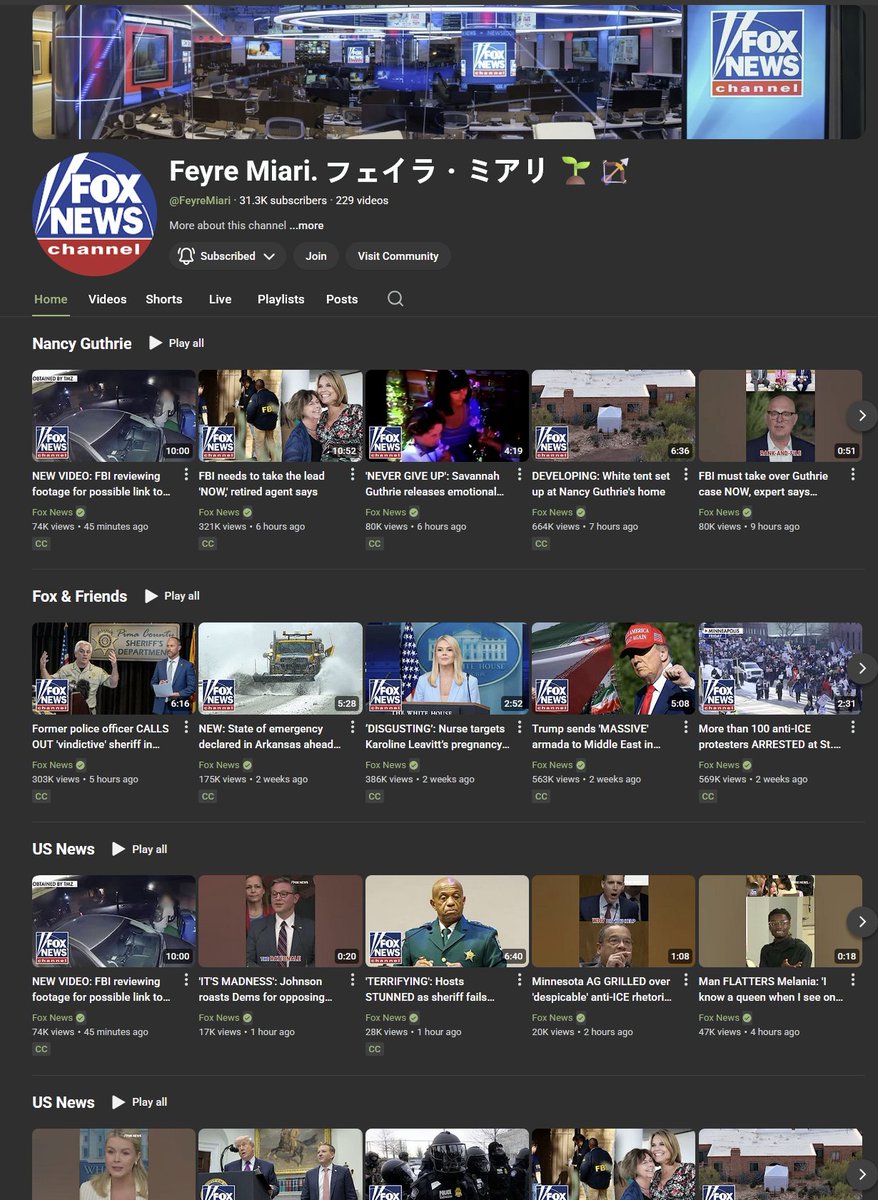
Task: Expand channel description with ...more
Action: pyautogui.click(x=309, y=226)
